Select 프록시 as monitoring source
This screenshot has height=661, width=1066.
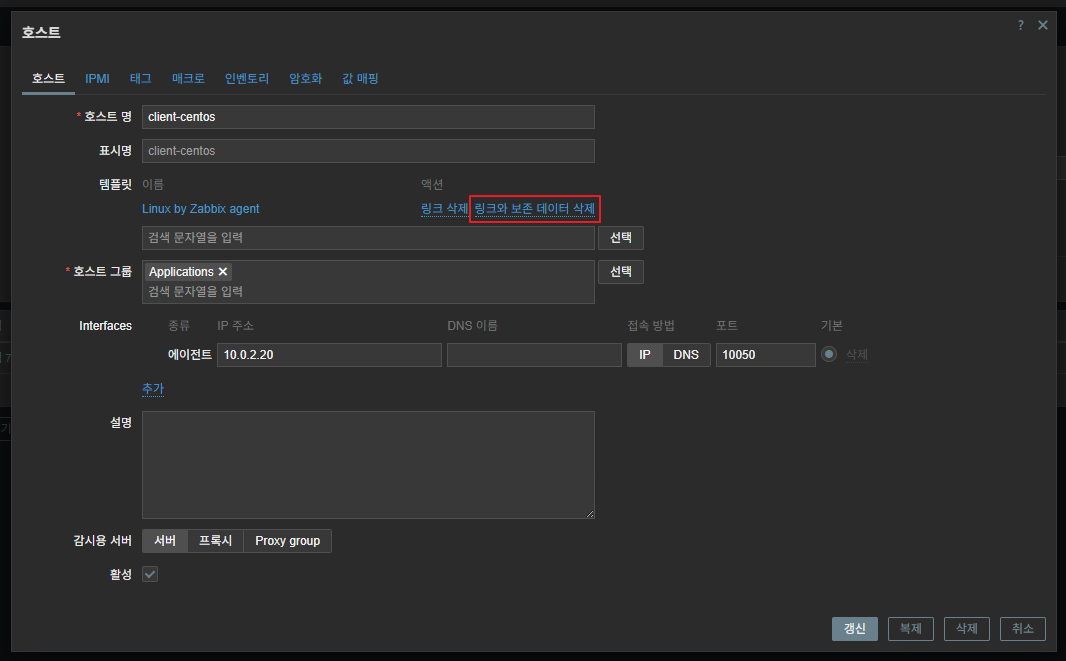pyautogui.click(x=216, y=541)
